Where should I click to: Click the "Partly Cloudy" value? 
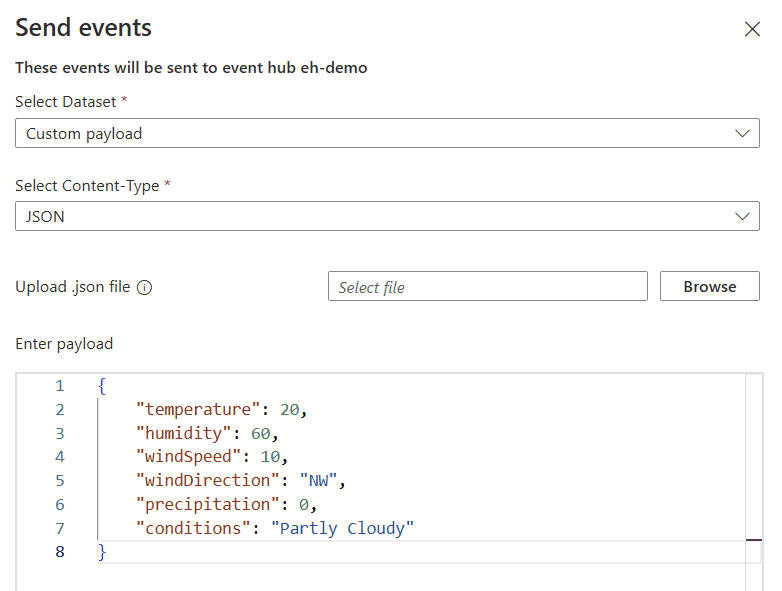tap(343, 528)
